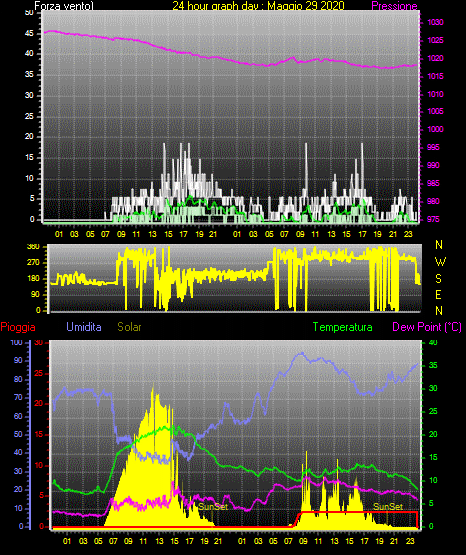Click the 1030 value on pressure scale

[x=435, y=22]
